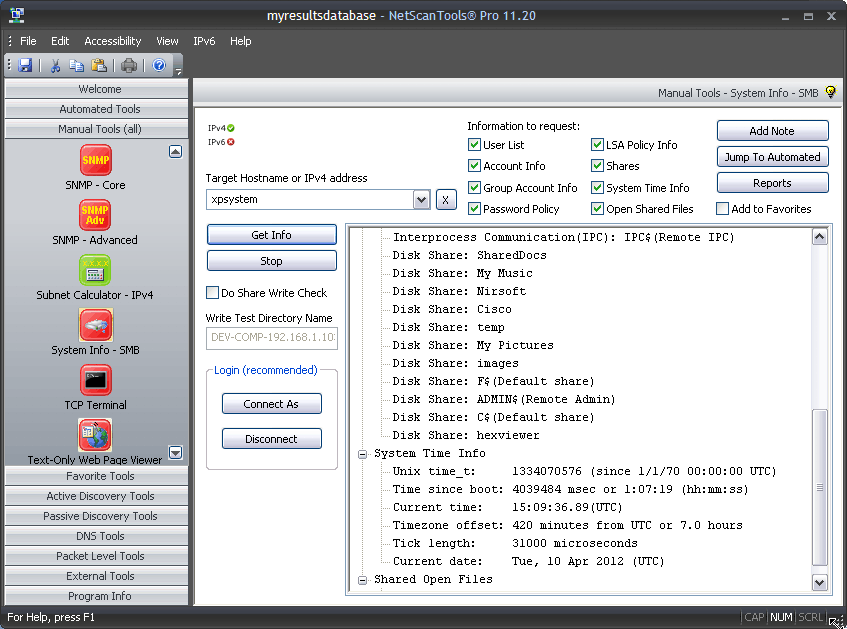Click the IPv6 red status icon

coord(231,142)
